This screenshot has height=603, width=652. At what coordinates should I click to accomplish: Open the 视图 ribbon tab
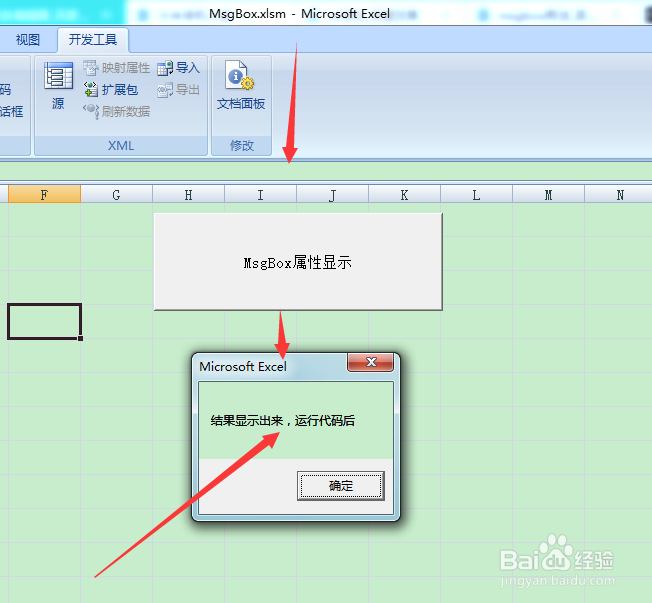27,40
